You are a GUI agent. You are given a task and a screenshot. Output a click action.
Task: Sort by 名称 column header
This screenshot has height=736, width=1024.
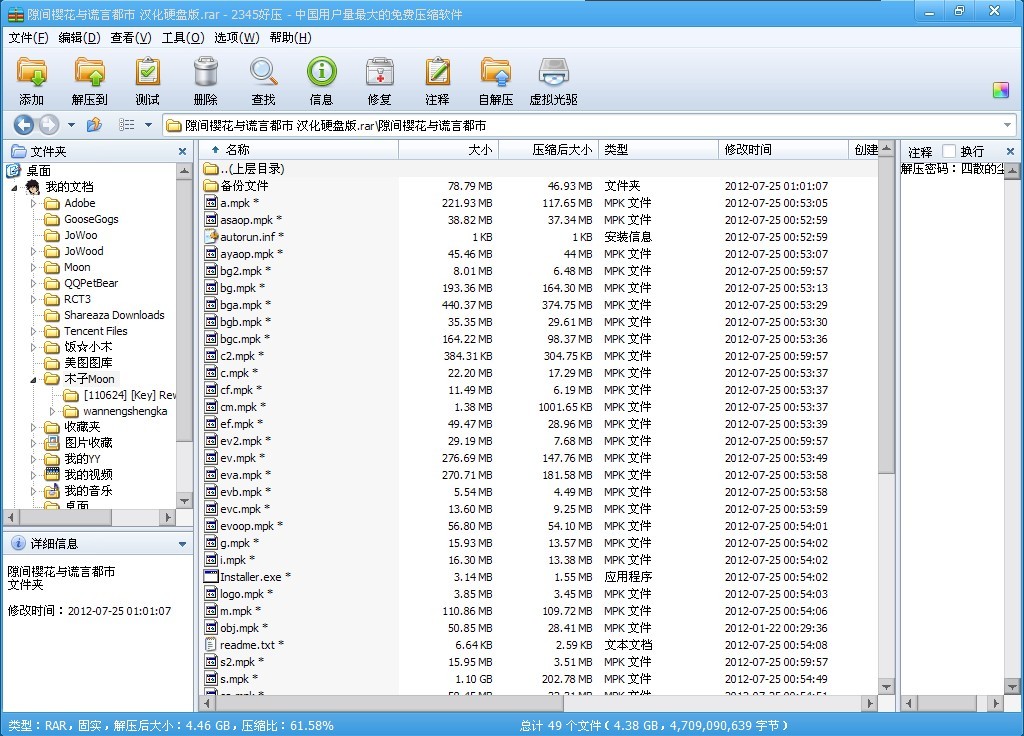(x=298, y=150)
